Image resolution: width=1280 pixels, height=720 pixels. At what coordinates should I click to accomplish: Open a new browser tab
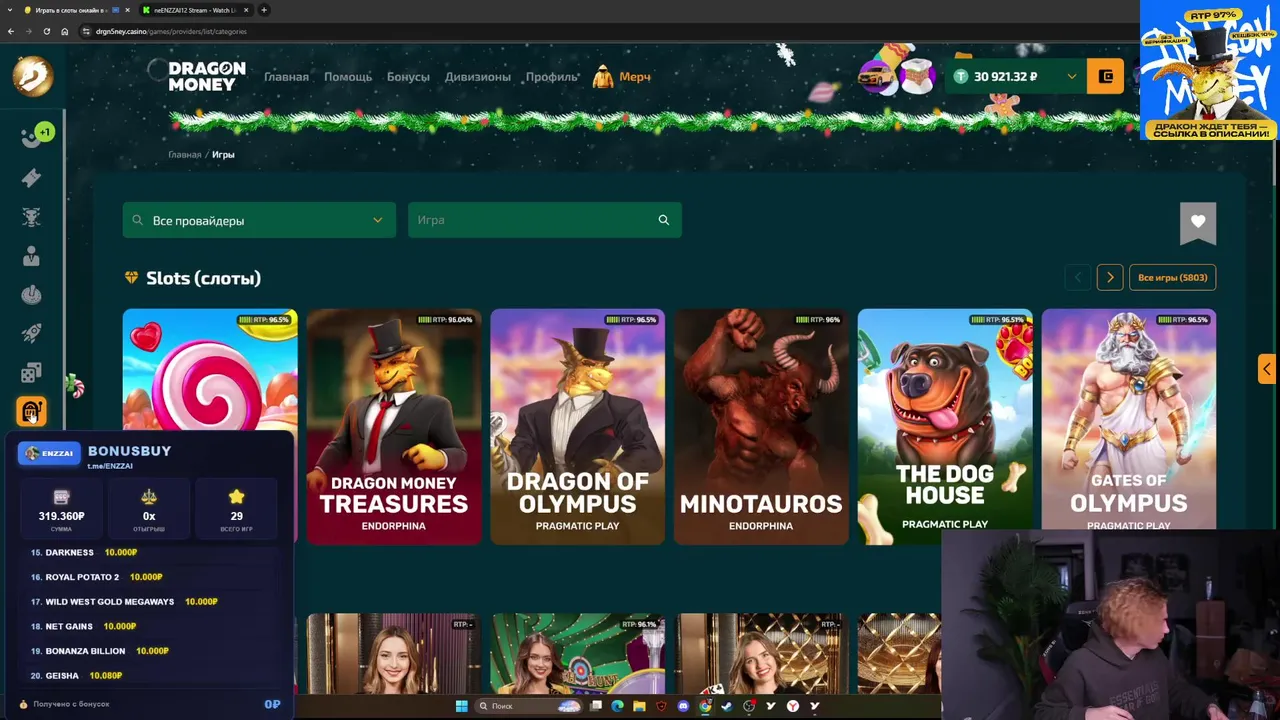point(264,10)
